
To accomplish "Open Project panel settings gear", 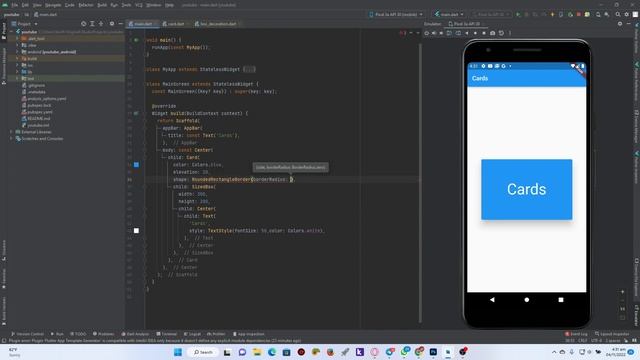I will tap(112, 24).
